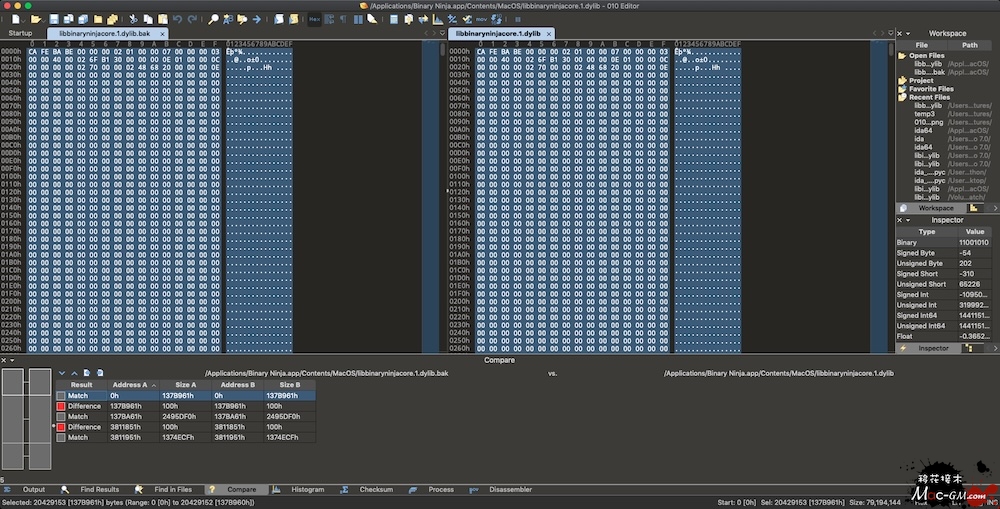The height and width of the screenshot is (509, 1000).
Task: Switch to the Startup tab
Action: [20, 33]
